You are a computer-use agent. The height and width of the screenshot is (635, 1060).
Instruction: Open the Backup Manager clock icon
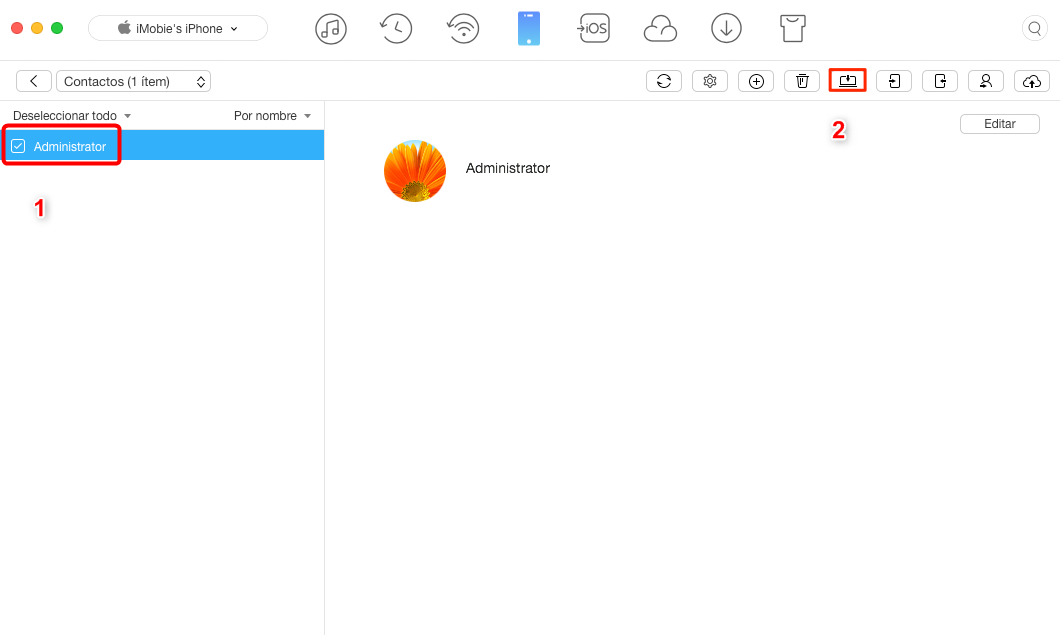point(396,28)
